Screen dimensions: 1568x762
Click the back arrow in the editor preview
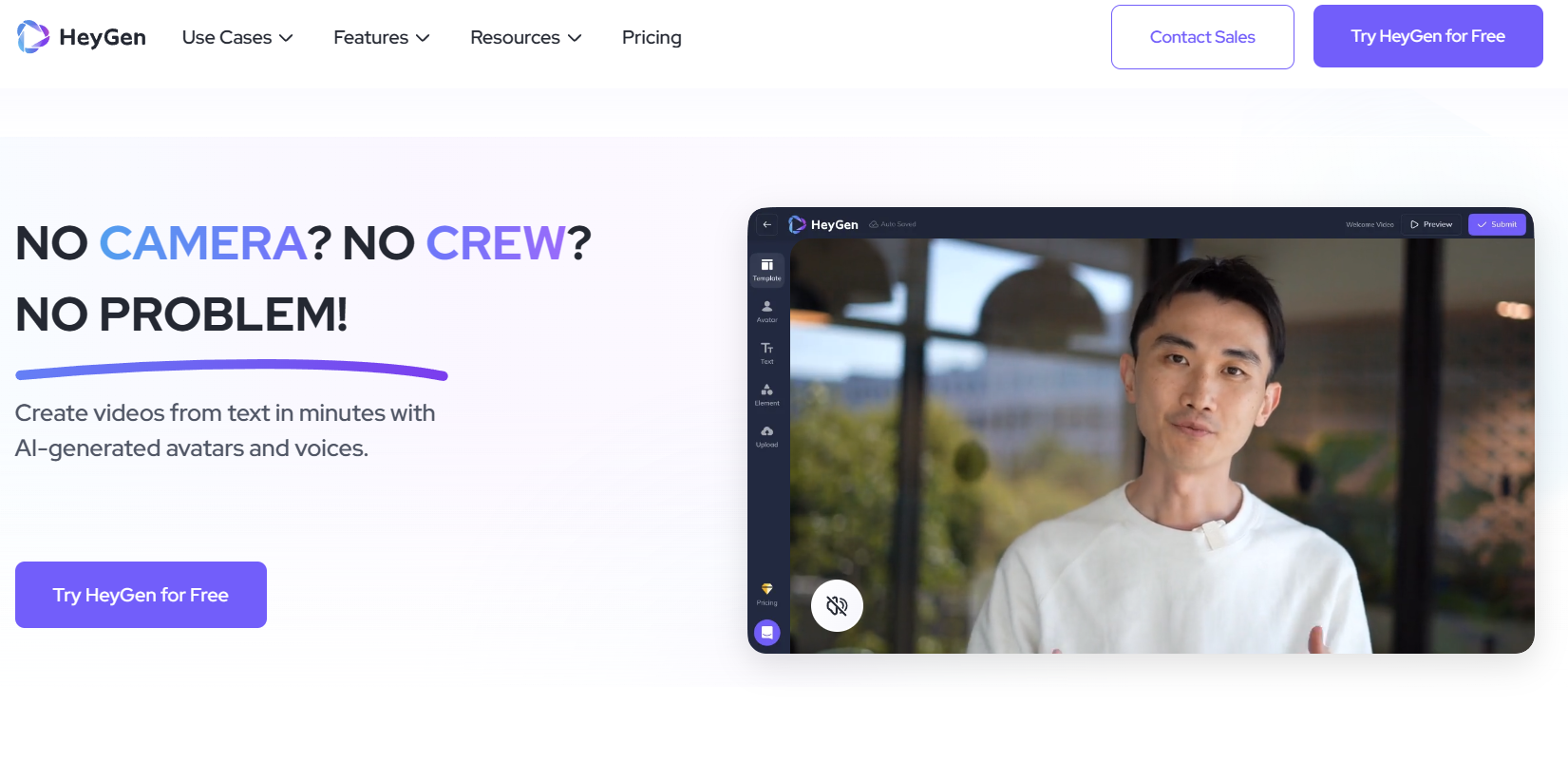[x=767, y=224]
